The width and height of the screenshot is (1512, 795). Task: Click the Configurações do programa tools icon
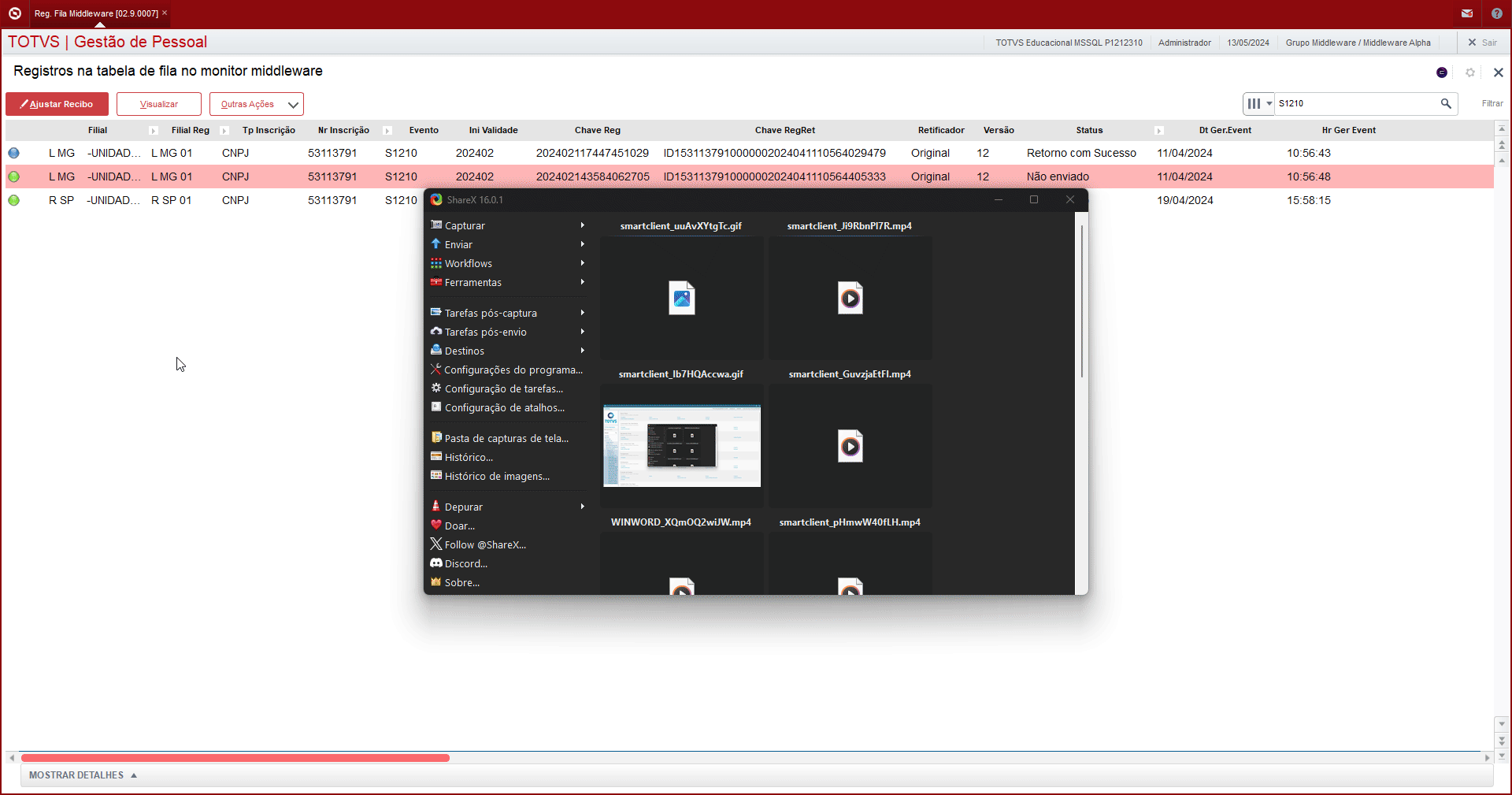tap(435, 369)
